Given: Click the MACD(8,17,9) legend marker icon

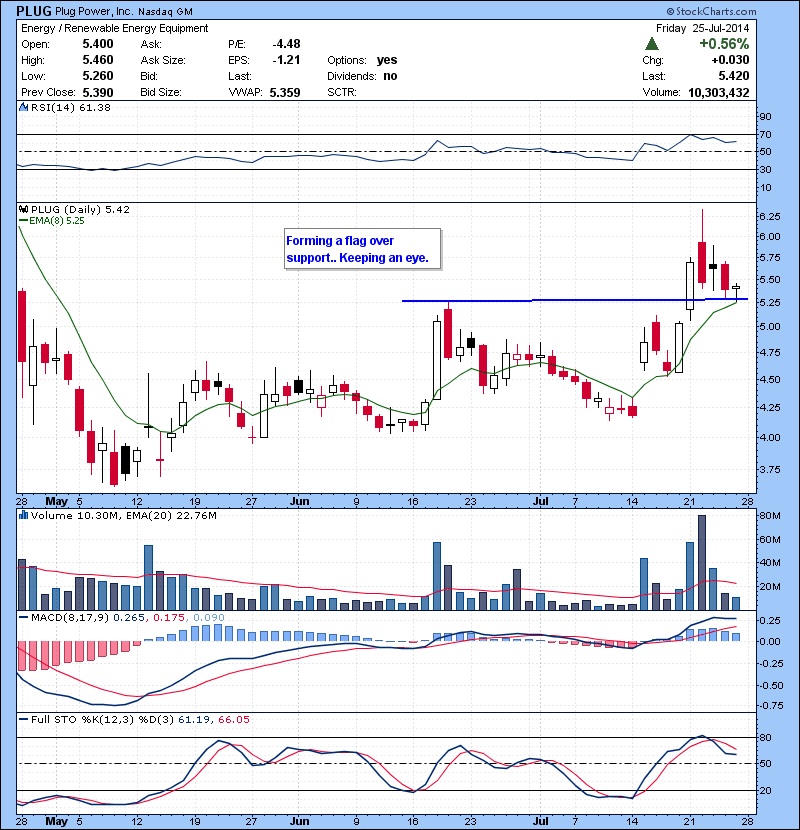Looking at the screenshot, I should (x=24, y=617).
